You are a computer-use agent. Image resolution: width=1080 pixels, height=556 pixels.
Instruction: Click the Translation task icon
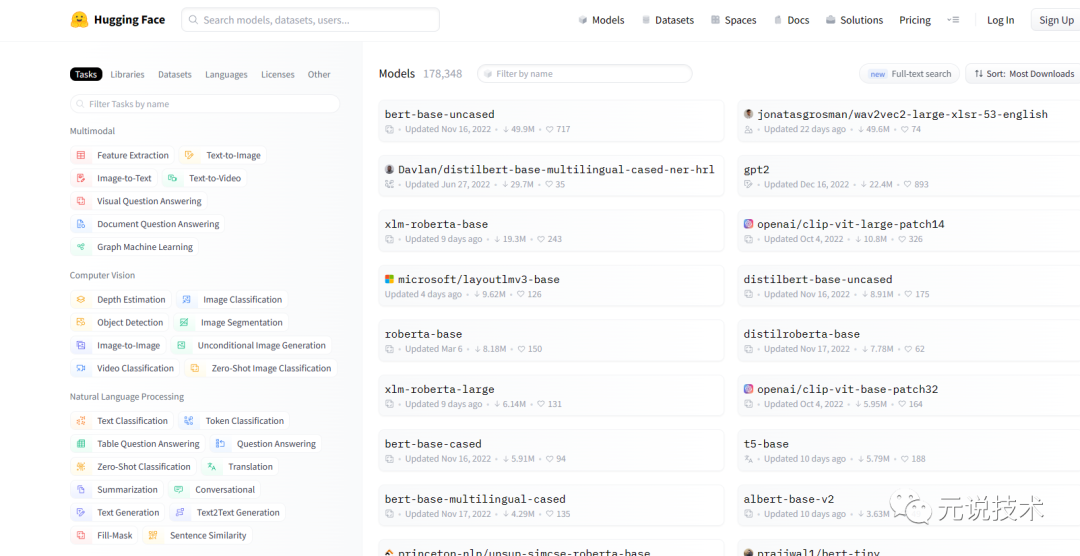pyautogui.click(x=212, y=467)
